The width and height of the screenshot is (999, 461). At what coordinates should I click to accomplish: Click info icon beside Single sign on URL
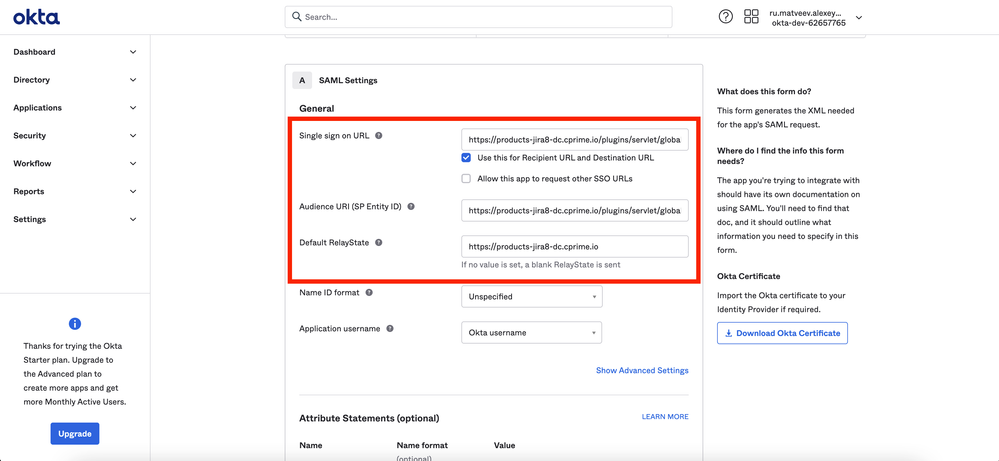click(x=378, y=136)
